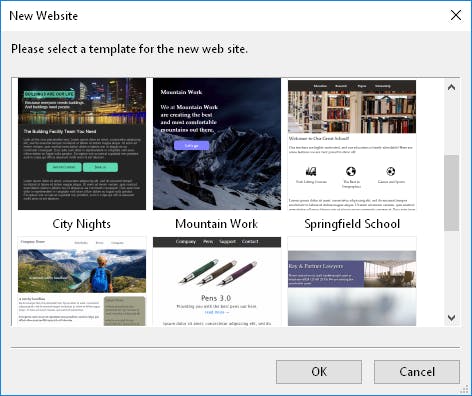Viewport: 472px width, 396px height.
Task: Select the Mountain Work template thumbnail
Action: [217, 144]
